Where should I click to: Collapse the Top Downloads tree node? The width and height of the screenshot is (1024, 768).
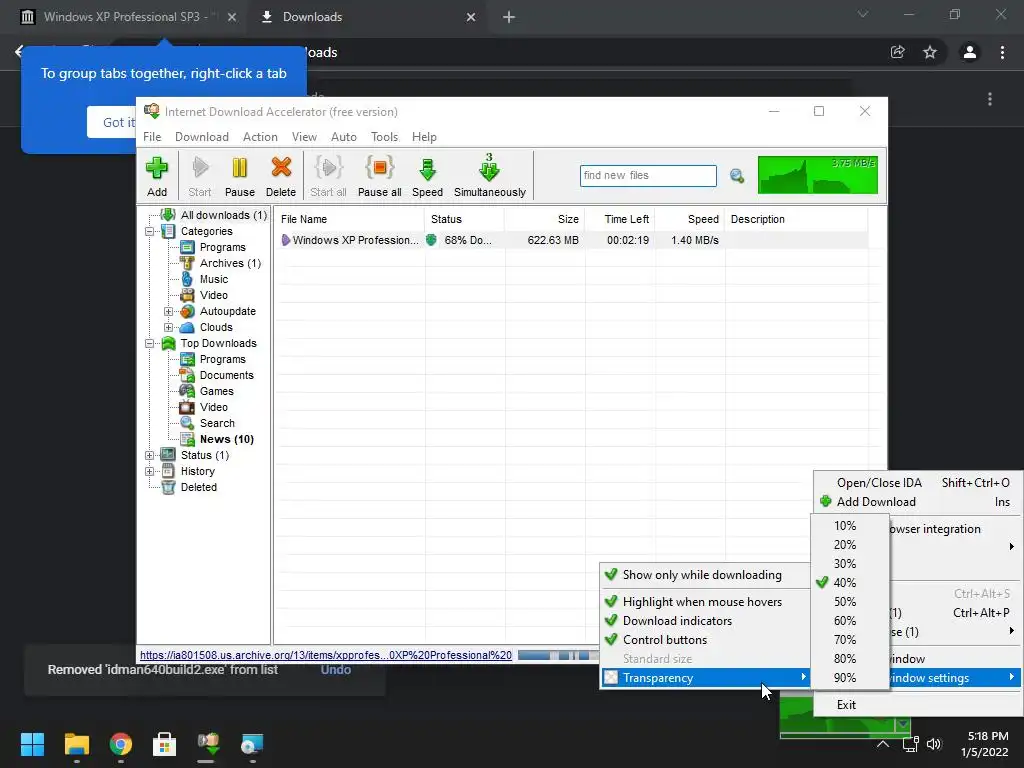click(150, 344)
